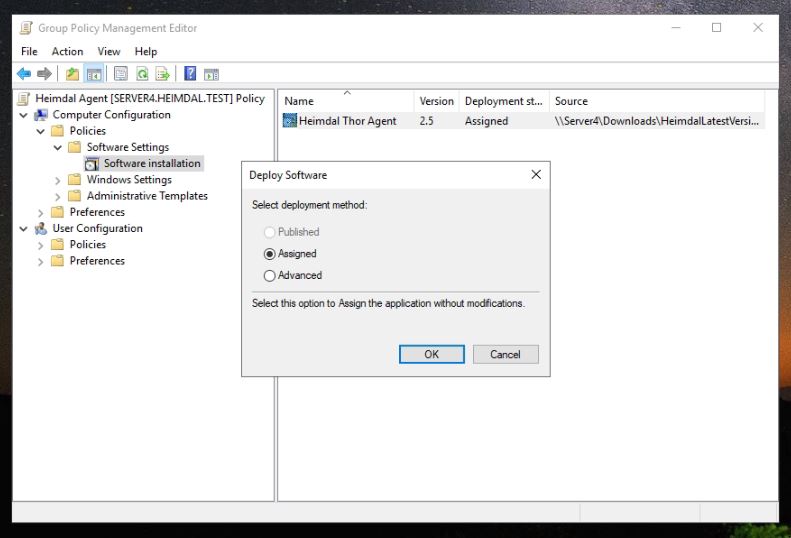Expand Preferences under User Configuration

(40, 261)
